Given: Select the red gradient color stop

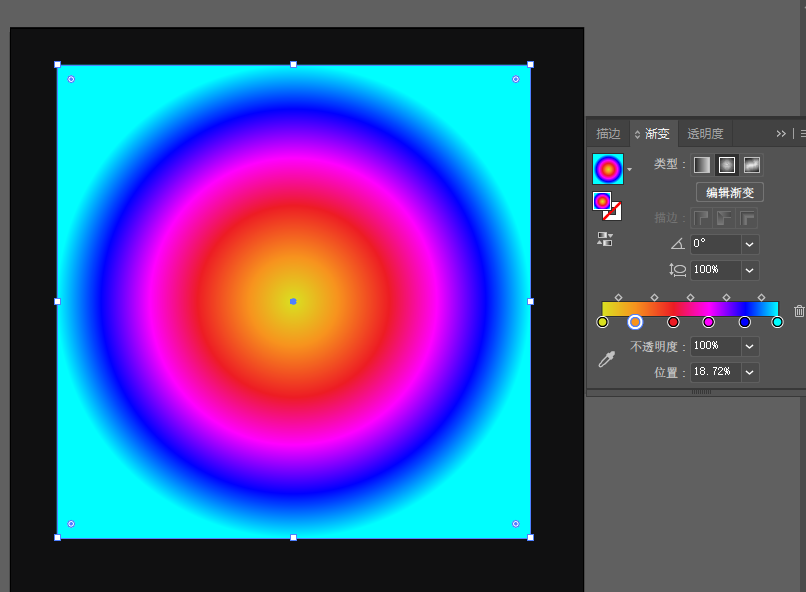Looking at the screenshot, I should point(673,322).
